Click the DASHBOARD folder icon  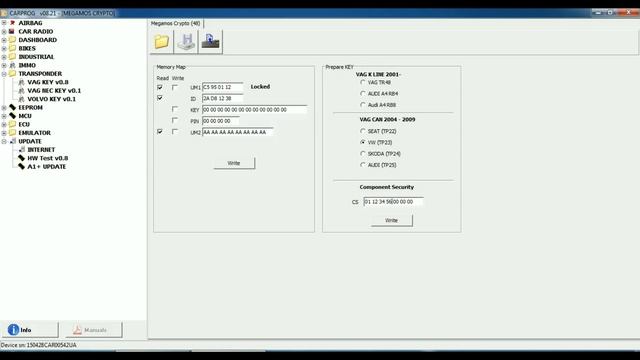tap(12, 40)
